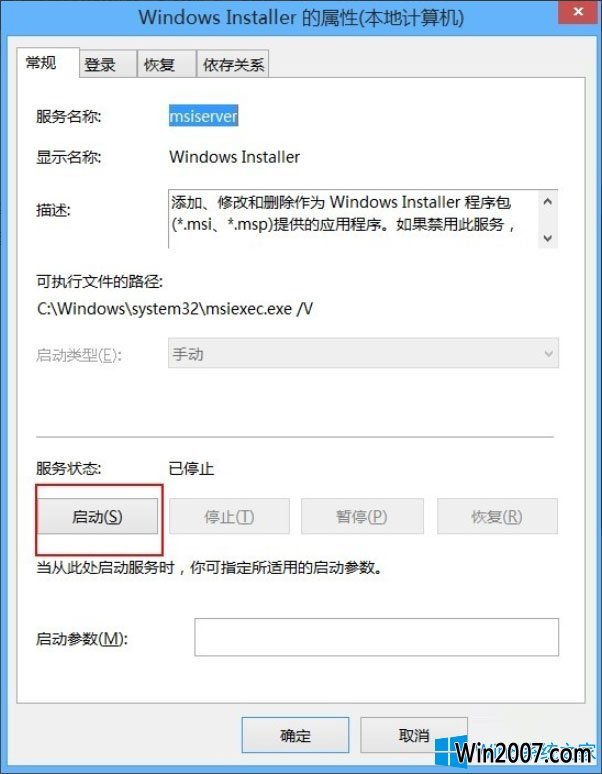The height and width of the screenshot is (774, 602).
Task: Click the 停止(T) stop button
Action: coord(229,516)
